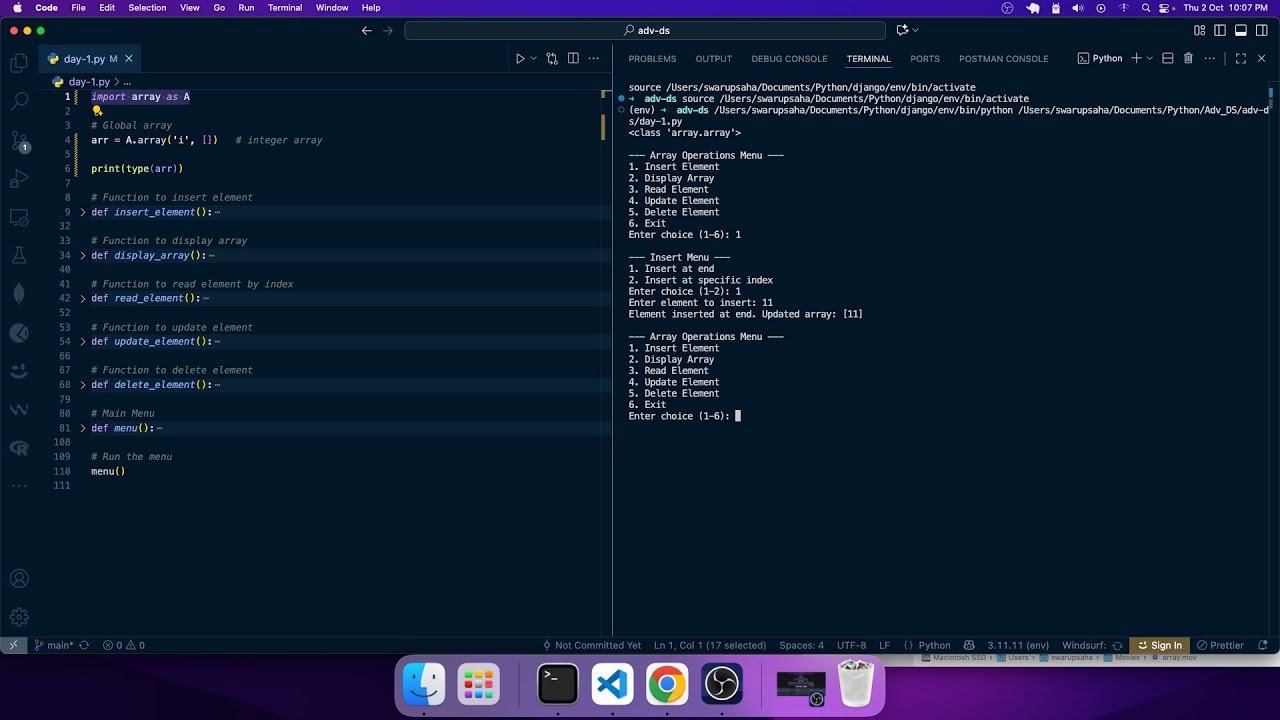Switch to the PORTS panel tab
The image size is (1280, 720).
pyautogui.click(x=925, y=59)
